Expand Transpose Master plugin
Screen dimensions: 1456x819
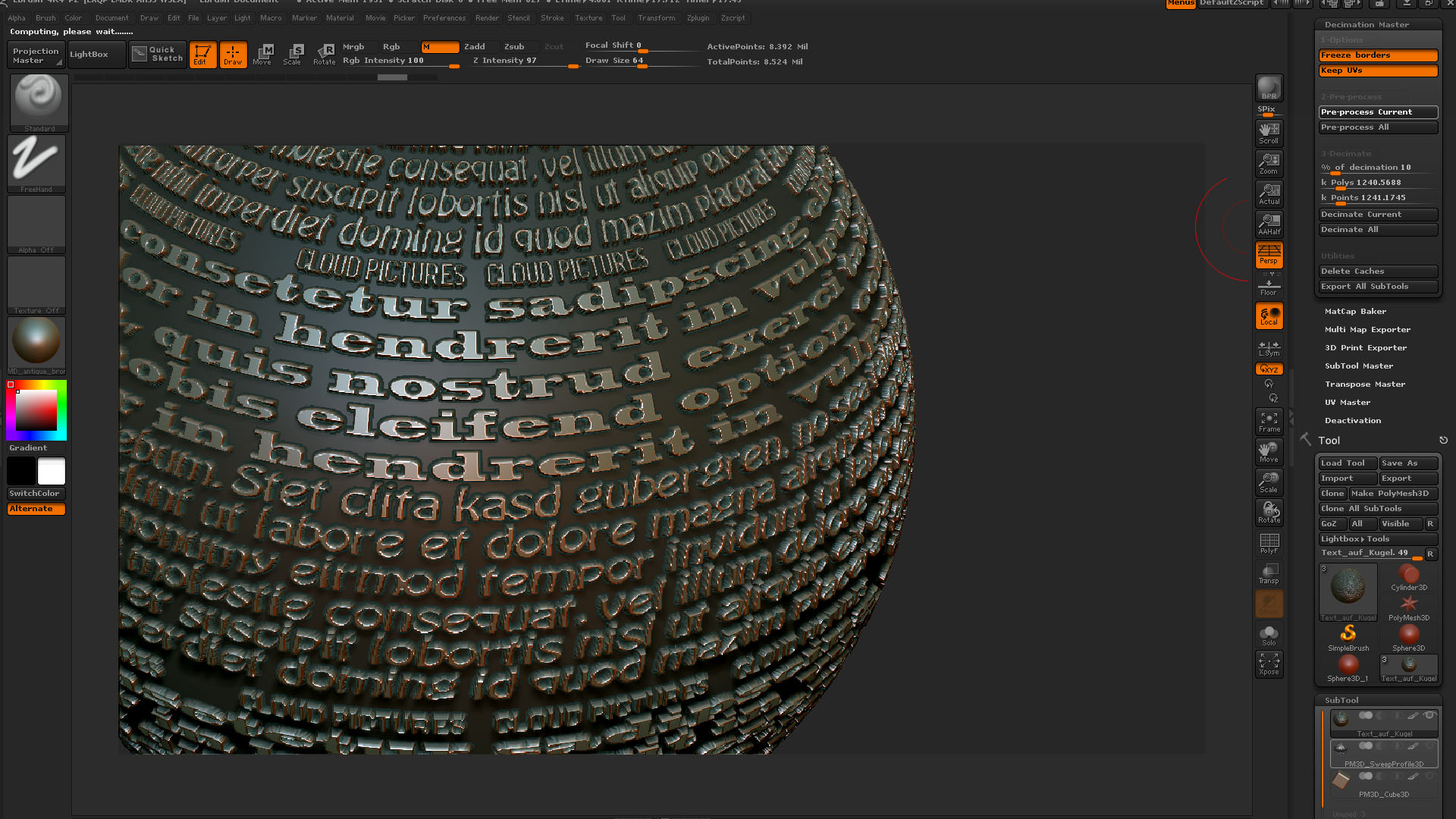point(1365,384)
